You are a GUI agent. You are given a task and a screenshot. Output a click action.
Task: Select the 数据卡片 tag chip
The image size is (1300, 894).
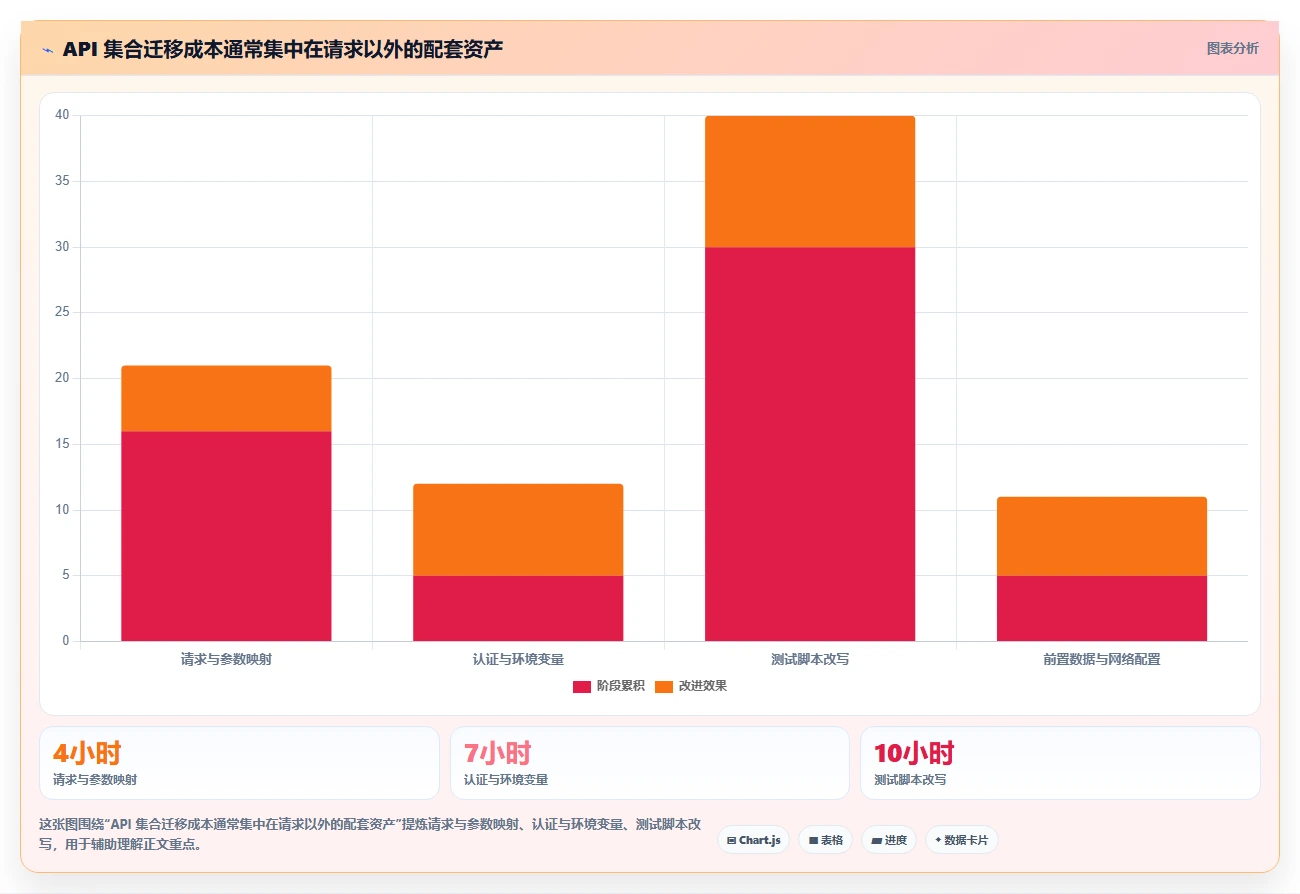[961, 840]
